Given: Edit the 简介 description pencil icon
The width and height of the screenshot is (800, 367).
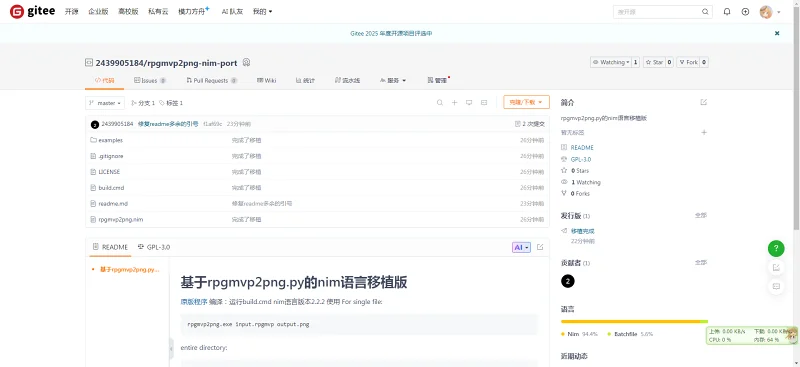Looking at the screenshot, I should [x=704, y=102].
